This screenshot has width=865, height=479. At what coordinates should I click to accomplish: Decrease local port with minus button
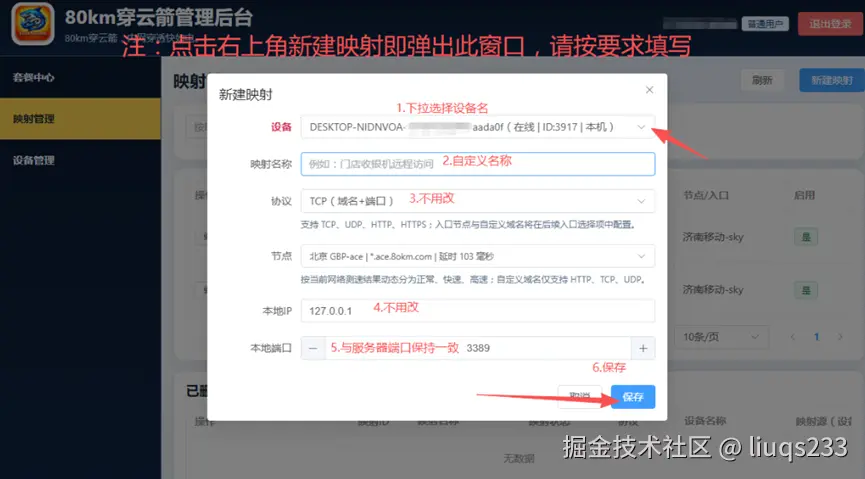(313, 348)
